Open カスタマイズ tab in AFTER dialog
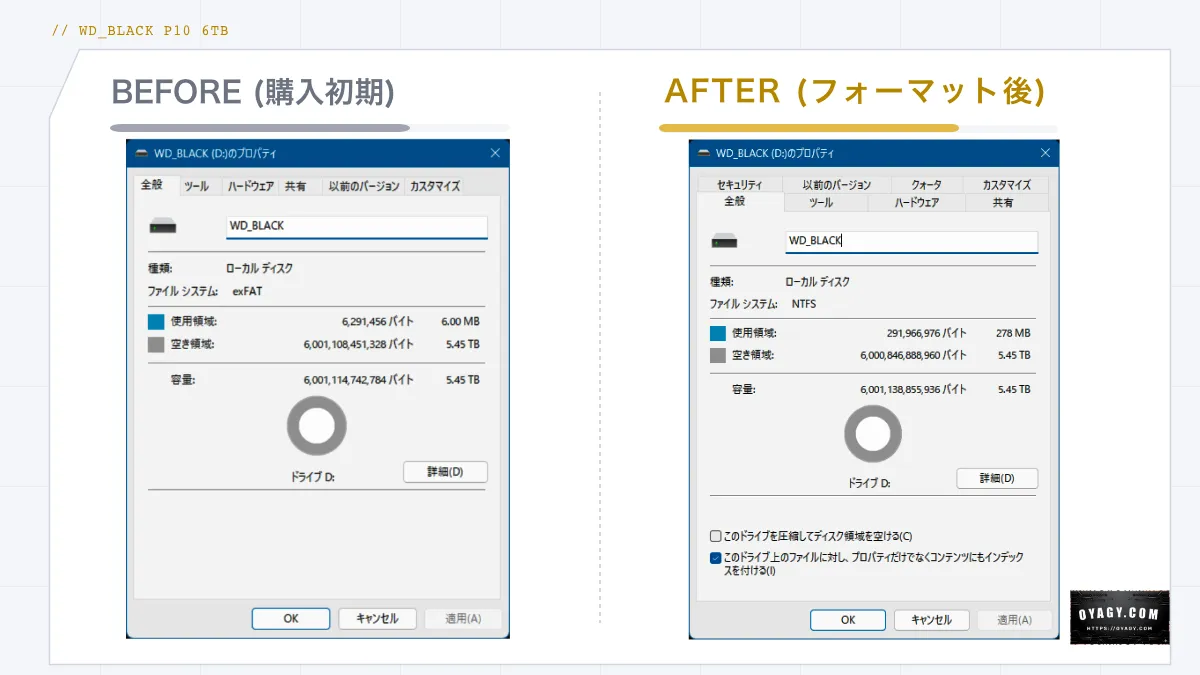This screenshot has width=1200, height=675. (1006, 185)
